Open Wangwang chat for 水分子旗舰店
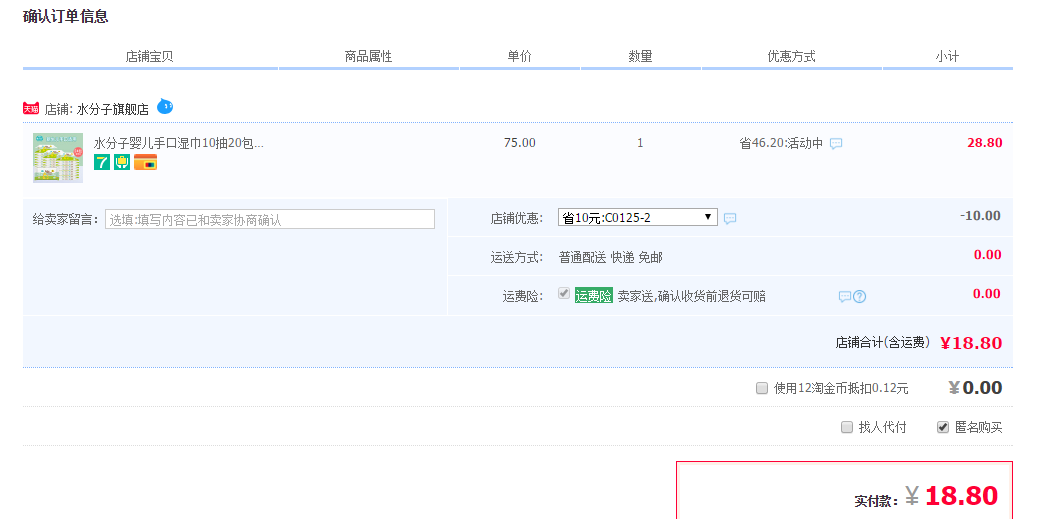This screenshot has height=519, width=1037. [165, 106]
